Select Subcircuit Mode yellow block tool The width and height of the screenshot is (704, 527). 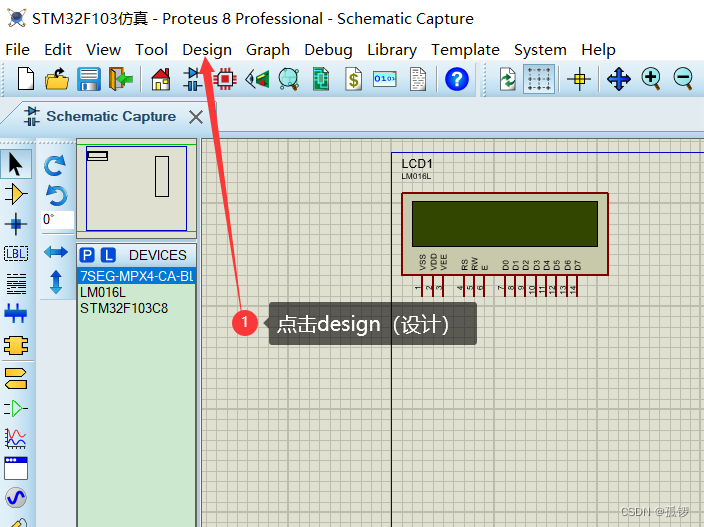point(16,345)
